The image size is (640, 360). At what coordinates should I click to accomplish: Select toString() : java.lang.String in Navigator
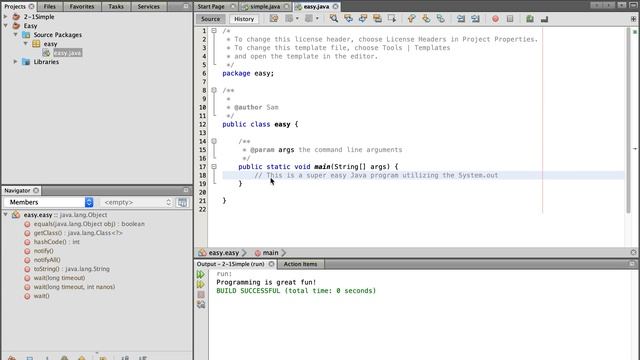71,269
